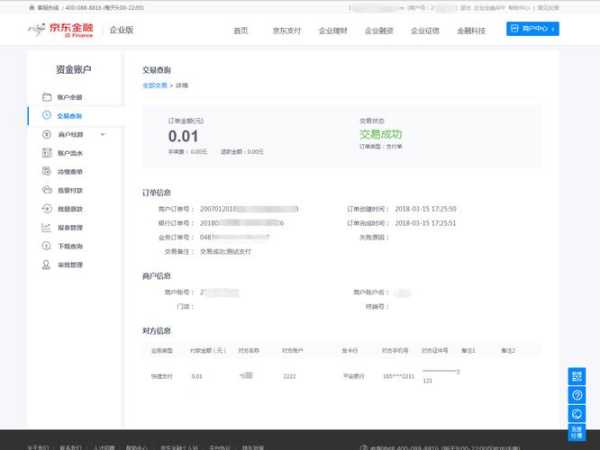
Task: Expand the 商户结算 submenu arrow in sidebar
Action: coord(103,134)
